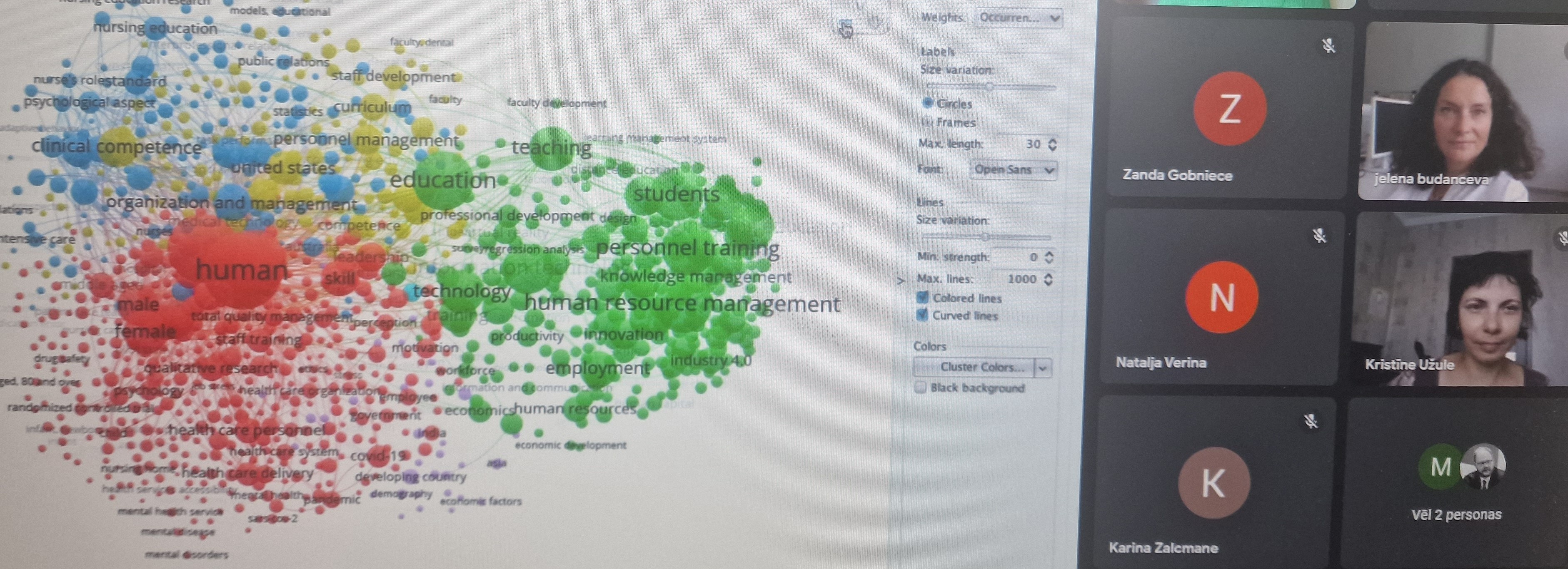Click the orange N avatar circle
This screenshot has height=569, width=1568.
point(1221,297)
